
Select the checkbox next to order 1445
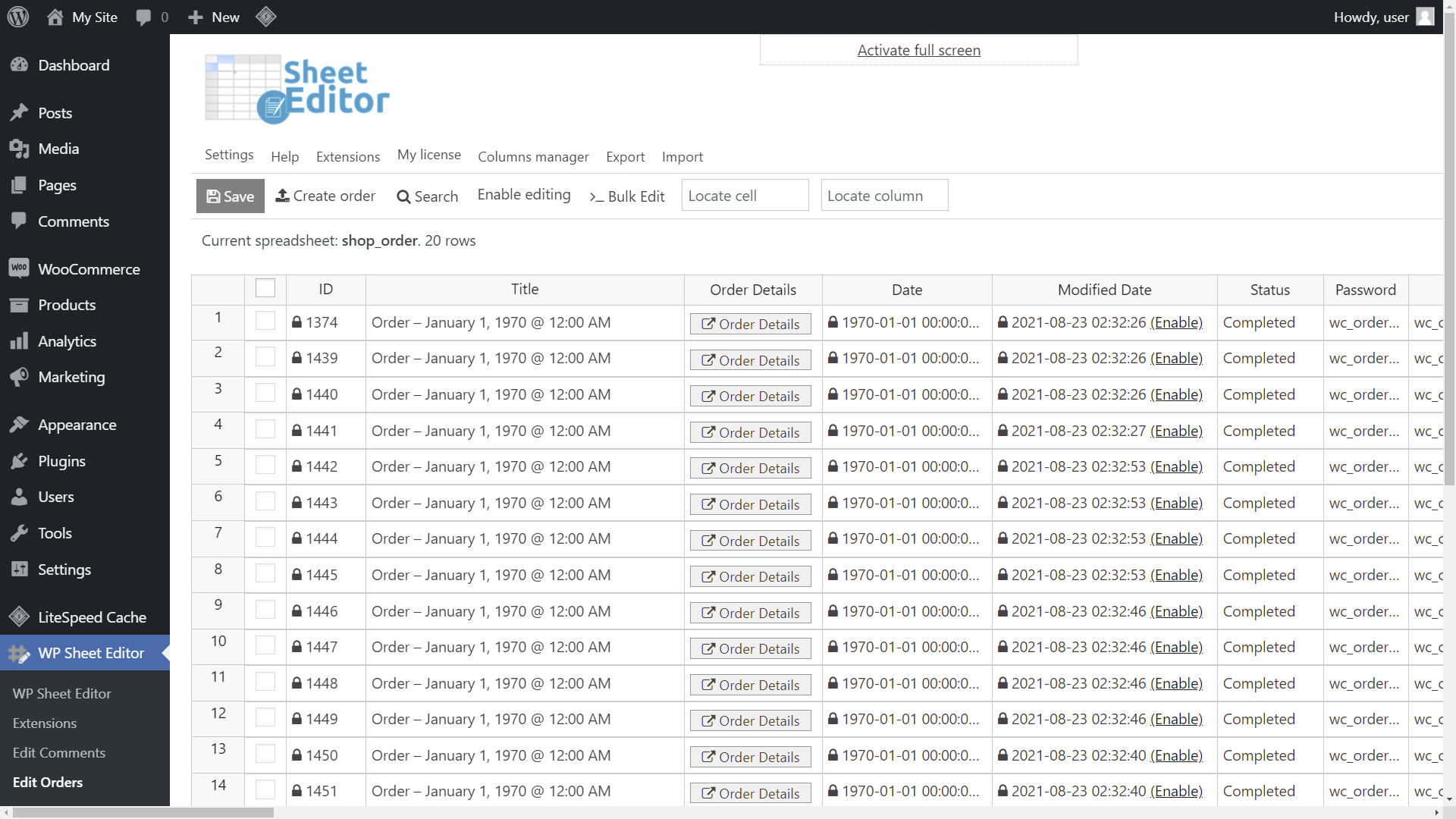point(265,573)
